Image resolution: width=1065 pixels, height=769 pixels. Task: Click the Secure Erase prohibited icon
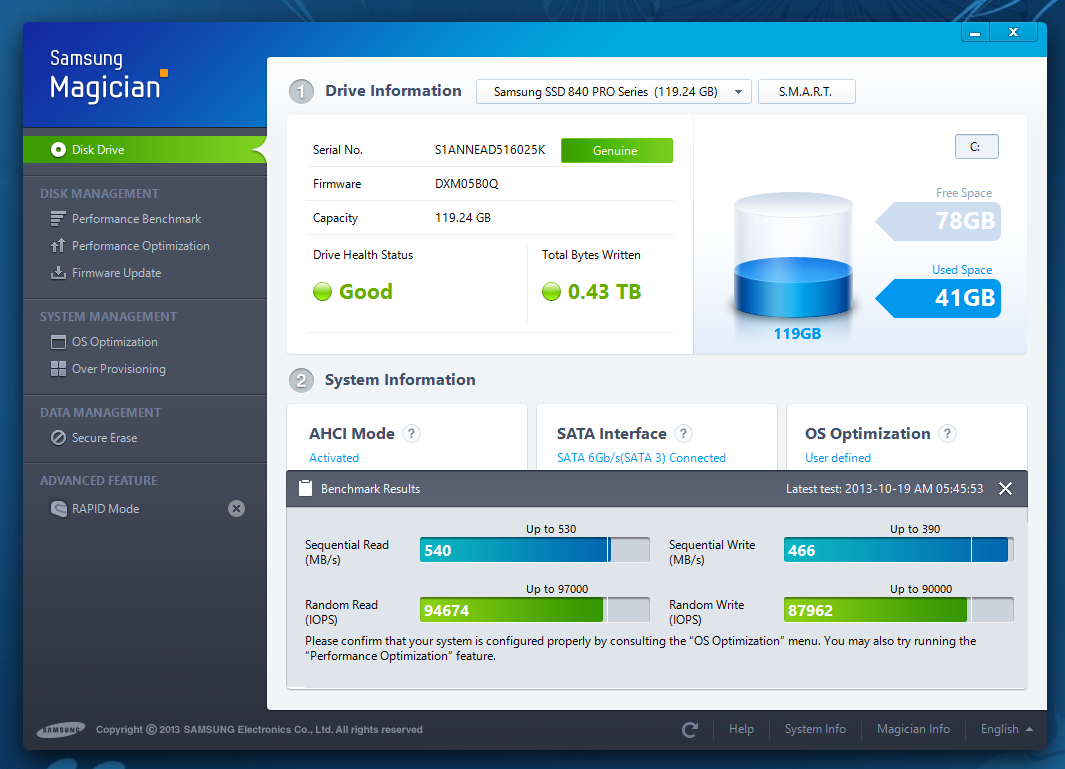[x=58, y=437]
